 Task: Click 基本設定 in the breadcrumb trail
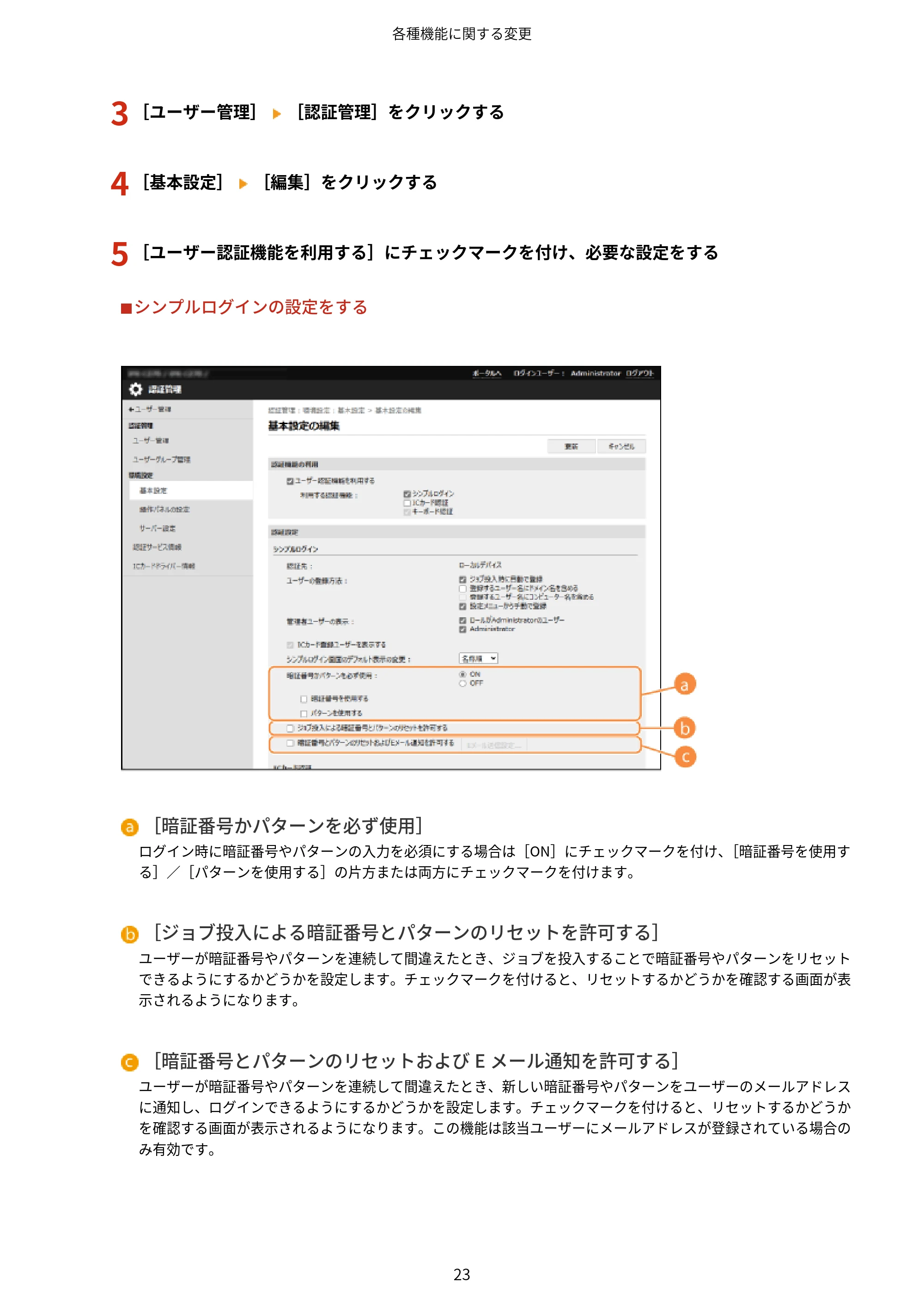pos(351,410)
